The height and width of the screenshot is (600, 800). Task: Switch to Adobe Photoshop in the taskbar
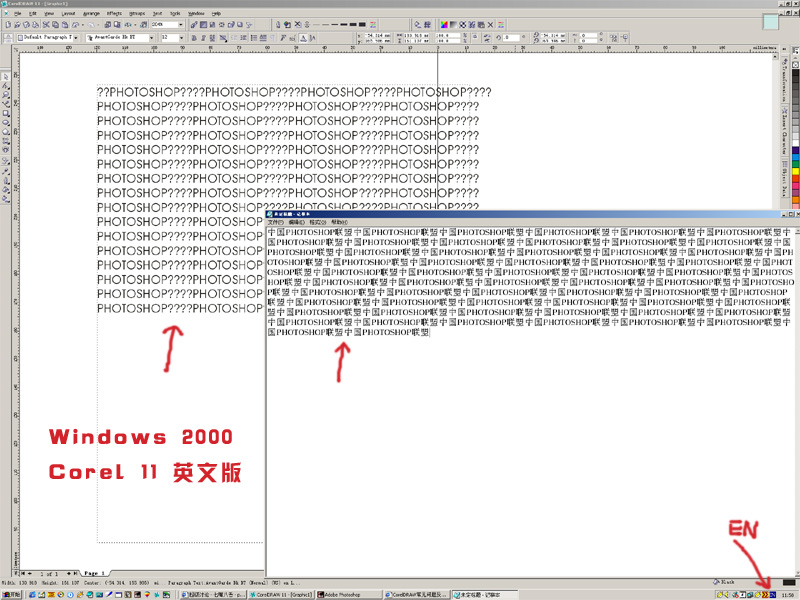pyautogui.click(x=349, y=595)
